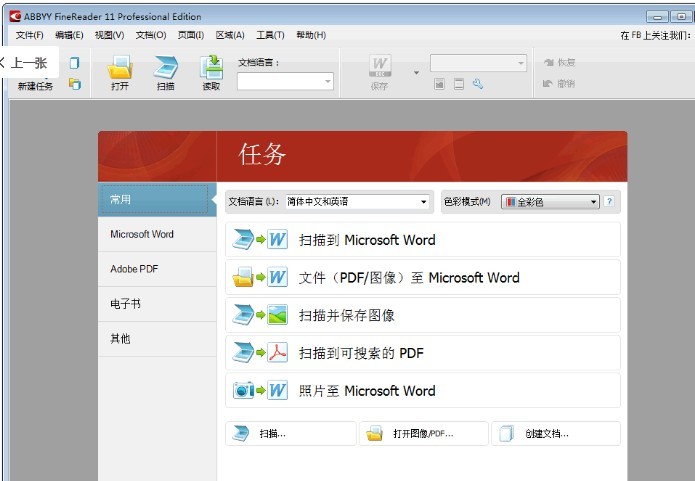Select the Microsoft Word task category
695x481 pixels.
point(157,234)
